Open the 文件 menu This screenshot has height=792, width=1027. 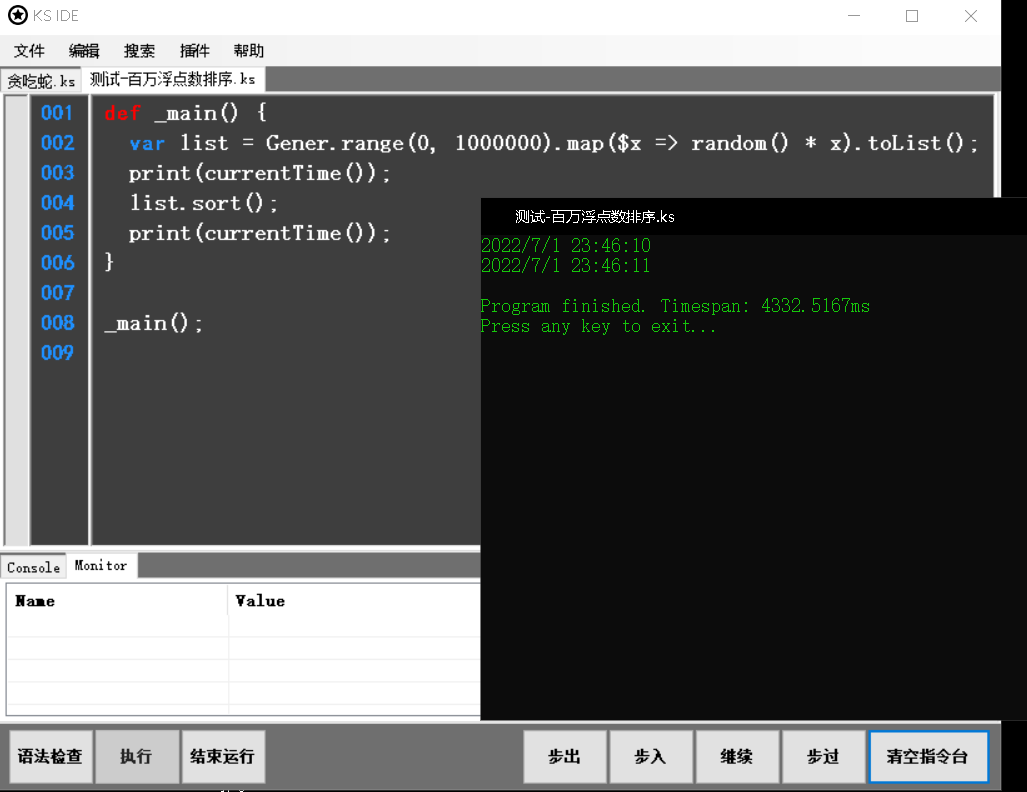coord(29,50)
